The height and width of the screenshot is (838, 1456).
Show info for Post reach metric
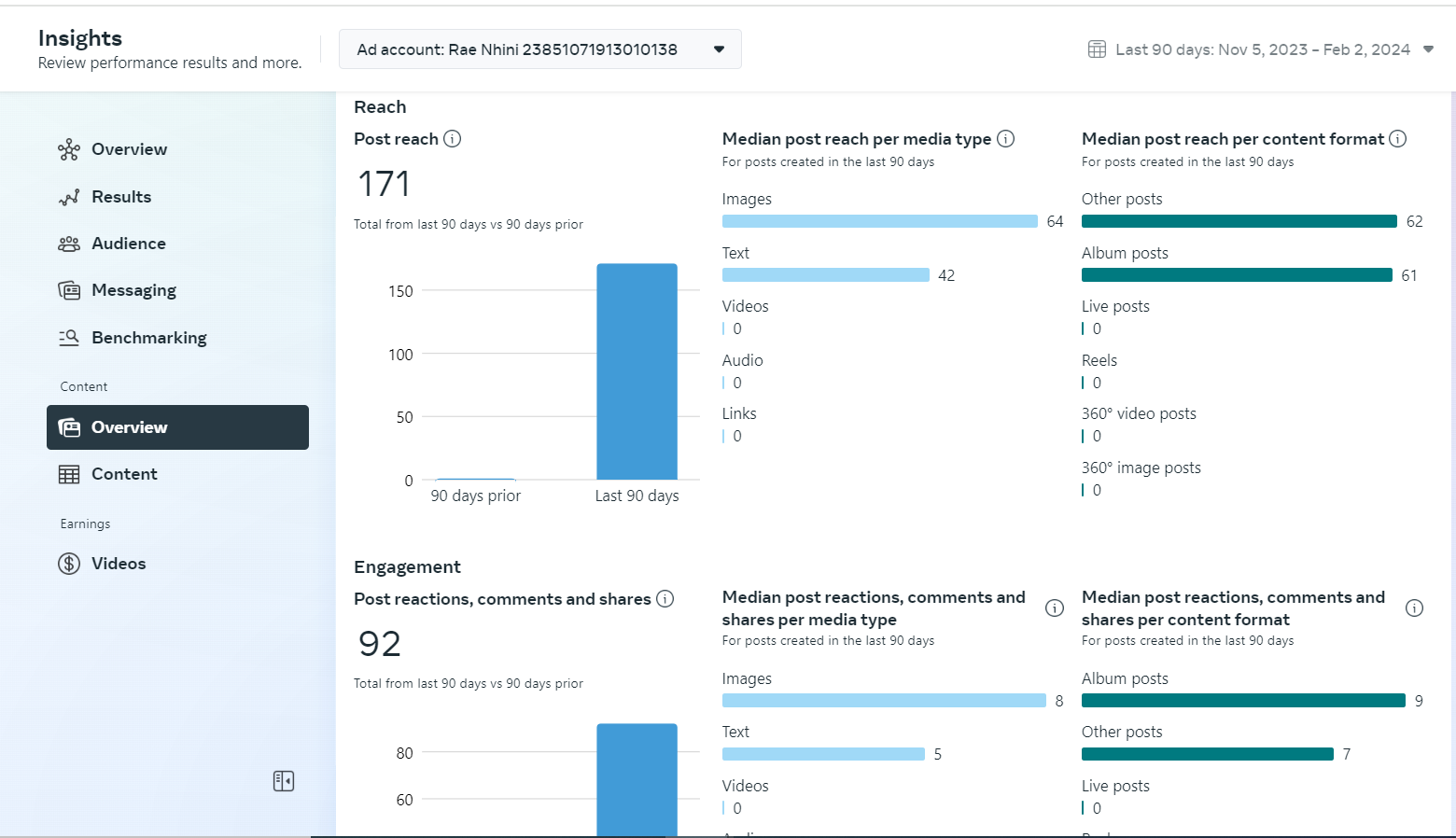pyautogui.click(x=453, y=139)
